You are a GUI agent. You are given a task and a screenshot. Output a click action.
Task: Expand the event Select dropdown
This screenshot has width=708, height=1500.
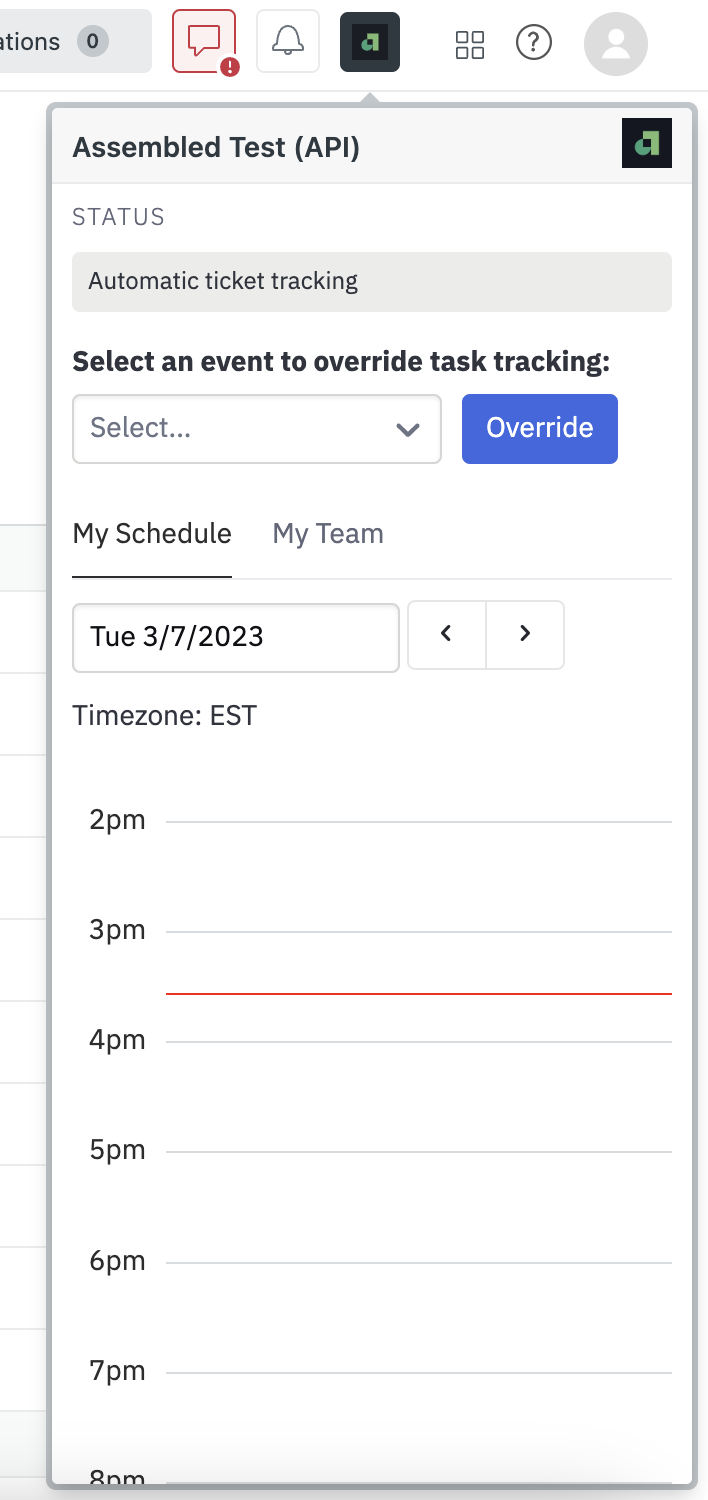(240, 428)
